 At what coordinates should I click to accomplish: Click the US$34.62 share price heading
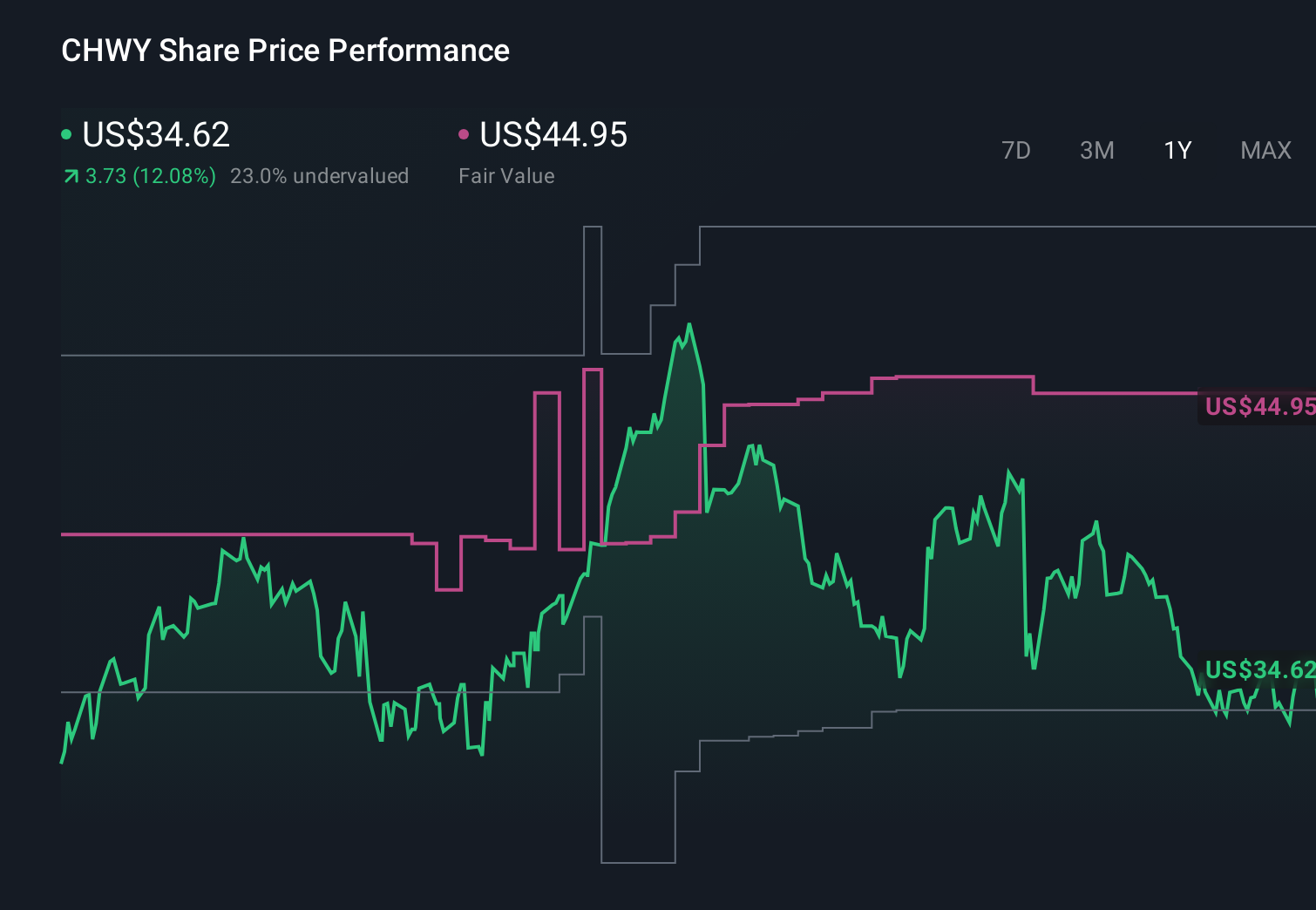(x=156, y=135)
